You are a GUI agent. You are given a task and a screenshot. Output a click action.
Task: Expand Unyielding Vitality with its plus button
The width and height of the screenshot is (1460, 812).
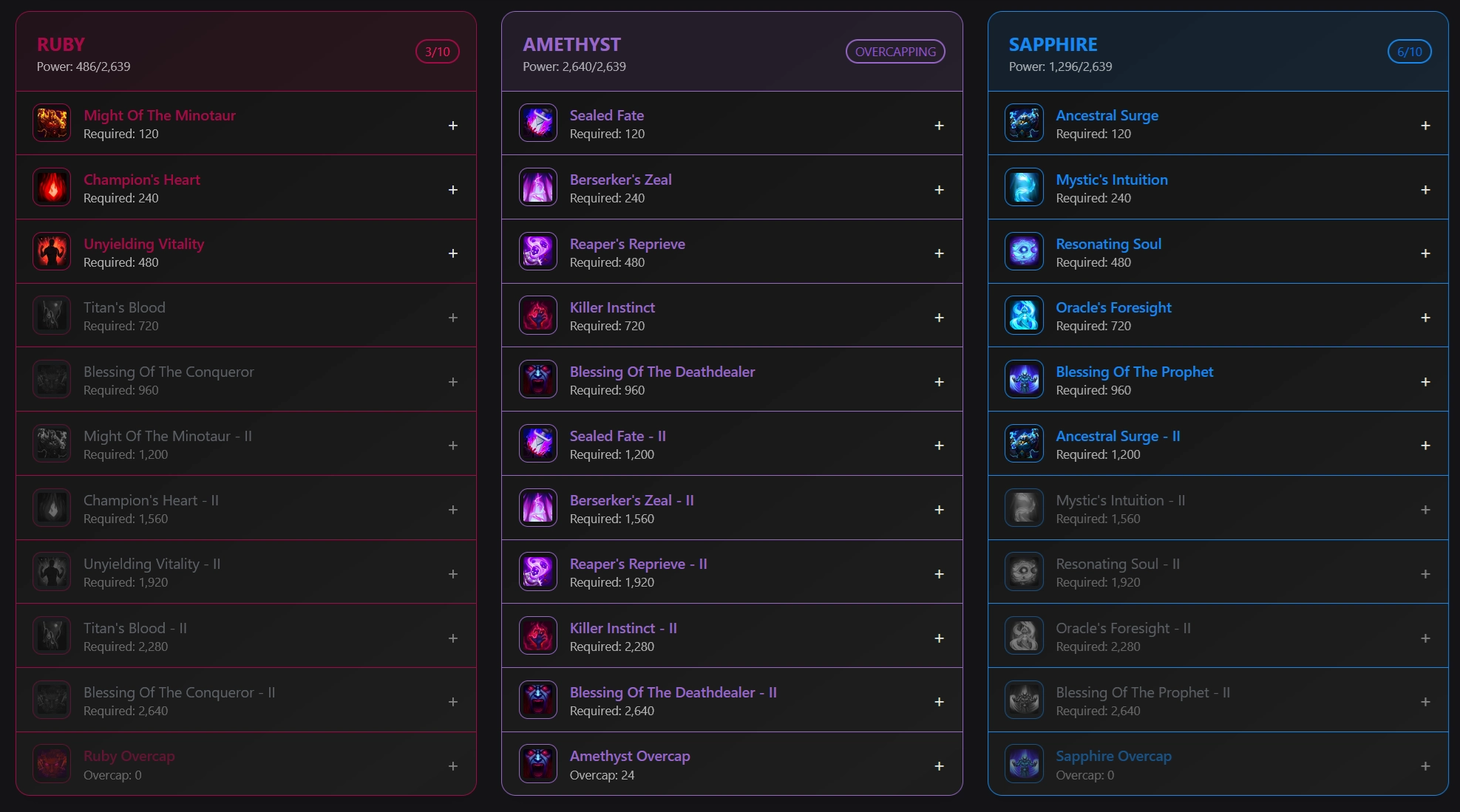tap(453, 253)
